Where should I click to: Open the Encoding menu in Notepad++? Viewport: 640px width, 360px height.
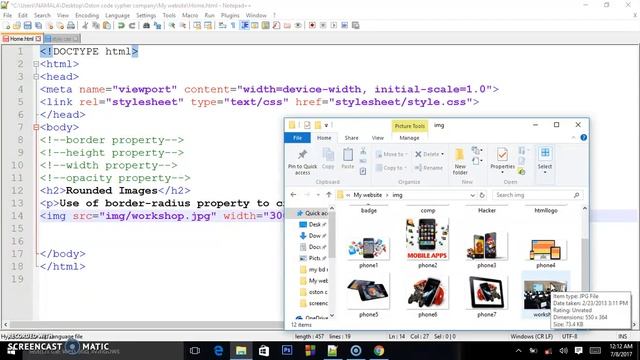click(x=87, y=15)
